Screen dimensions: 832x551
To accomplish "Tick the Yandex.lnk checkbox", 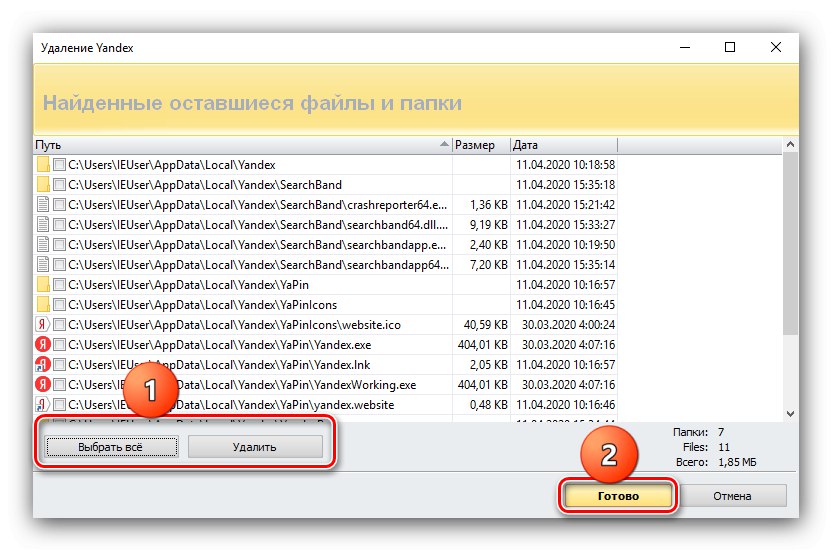I will pyautogui.click(x=59, y=365).
